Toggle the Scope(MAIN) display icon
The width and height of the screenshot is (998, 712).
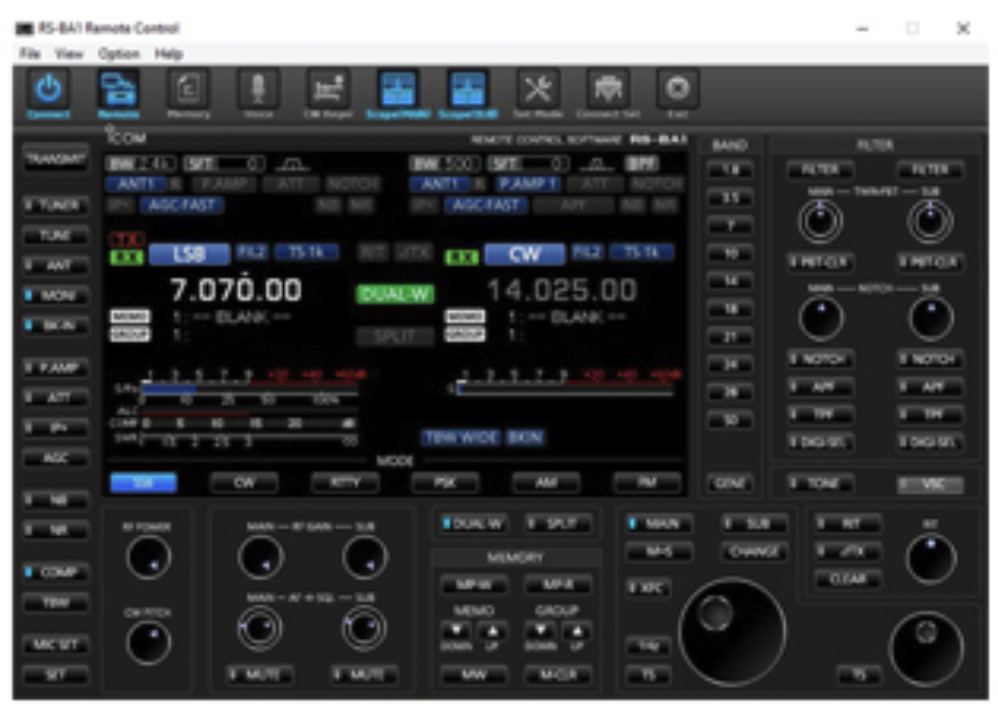[x=397, y=92]
